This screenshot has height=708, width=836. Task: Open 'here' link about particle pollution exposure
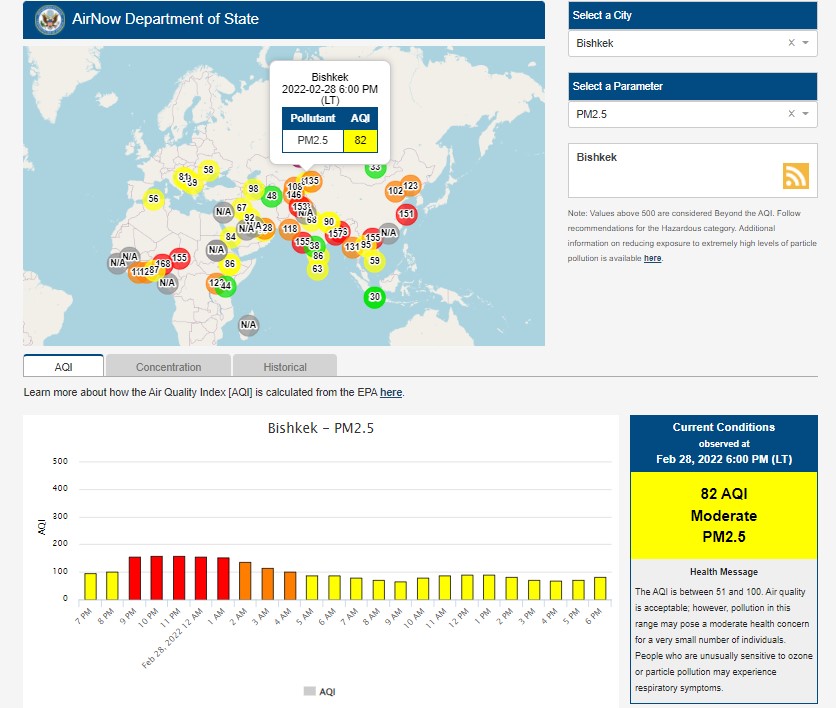pos(652,258)
